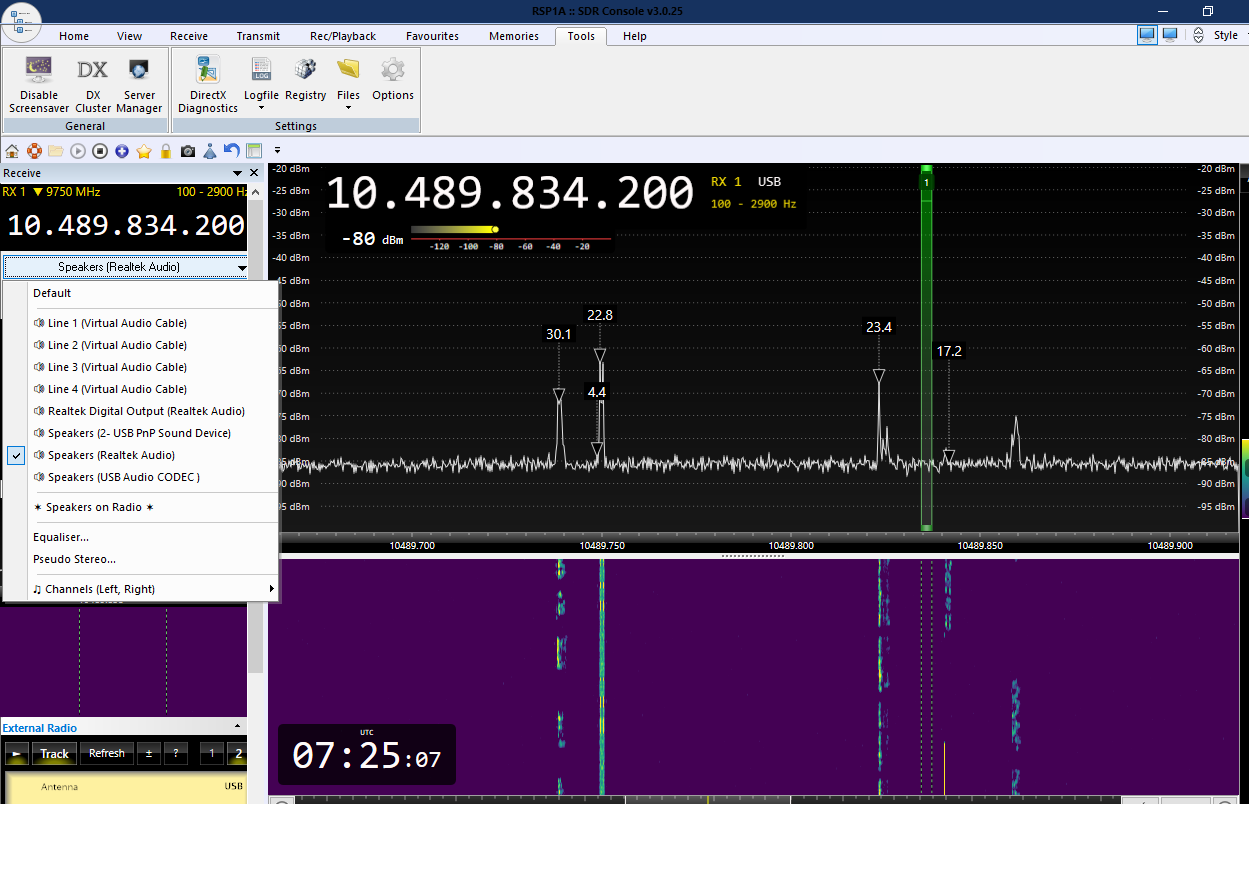Collapse the External Radio panel
This screenshot has width=1249, height=893.
tap(237, 727)
